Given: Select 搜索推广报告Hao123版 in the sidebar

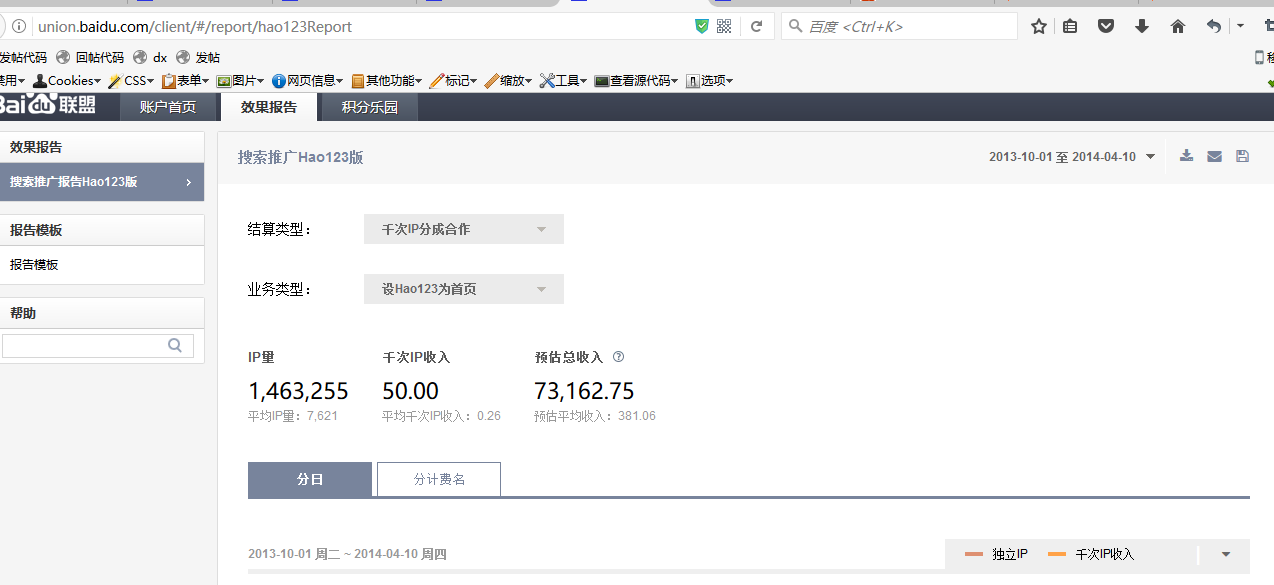Looking at the screenshot, I should 100,182.
